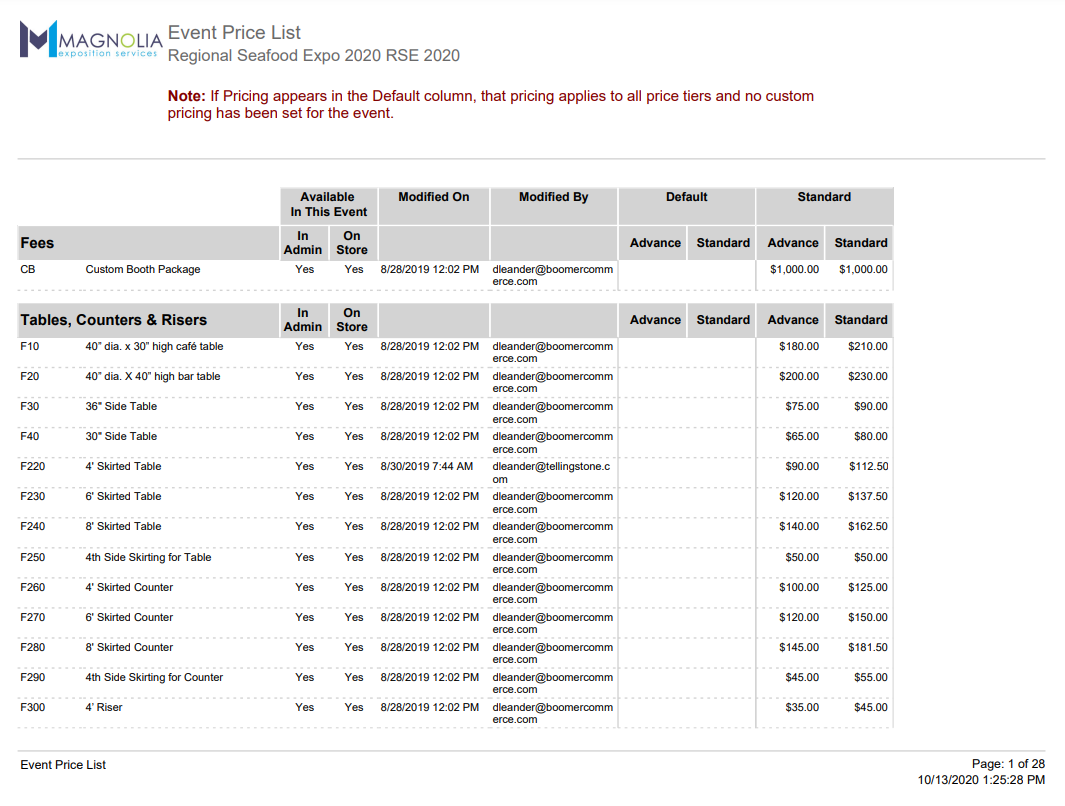Click the F220 4' Skirted Table item code
The height and width of the screenshot is (806, 1065).
pyautogui.click(x=31, y=466)
